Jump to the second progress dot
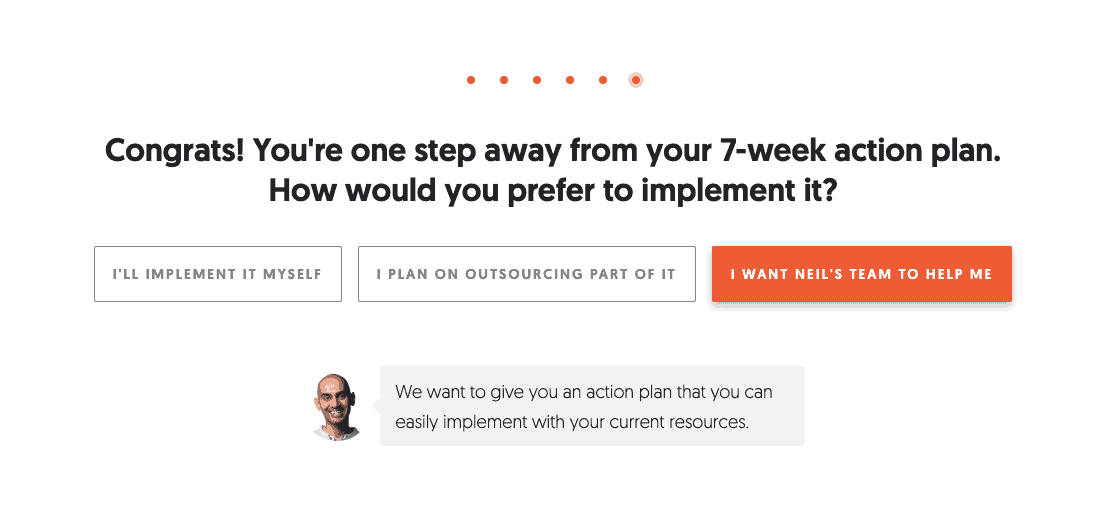 click(x=504, y=80)
